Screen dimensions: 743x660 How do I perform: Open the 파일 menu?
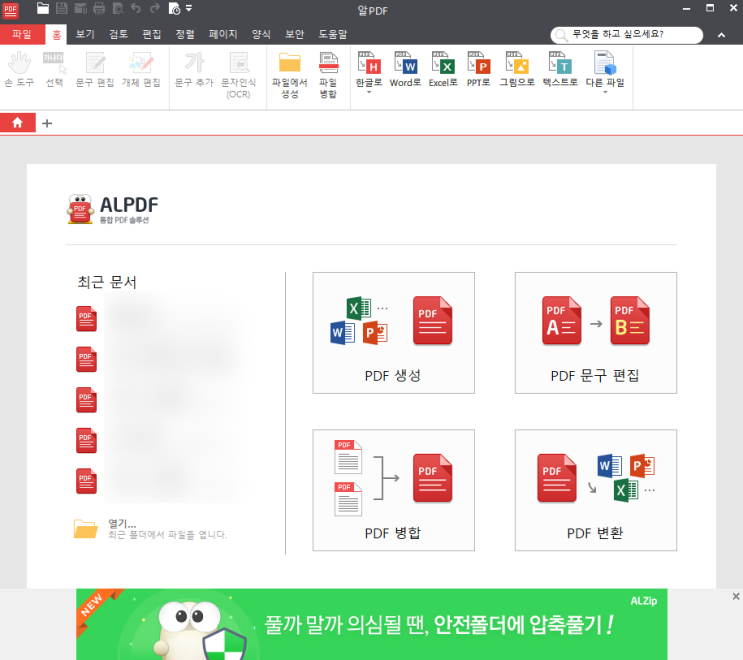[x=21, y=34]
